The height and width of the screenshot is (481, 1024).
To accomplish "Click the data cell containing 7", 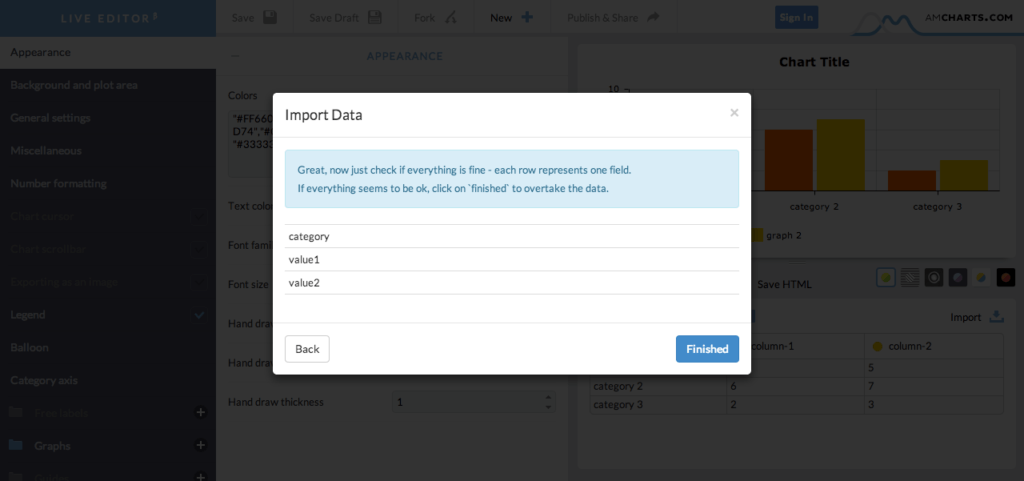I will click(934, 386).
